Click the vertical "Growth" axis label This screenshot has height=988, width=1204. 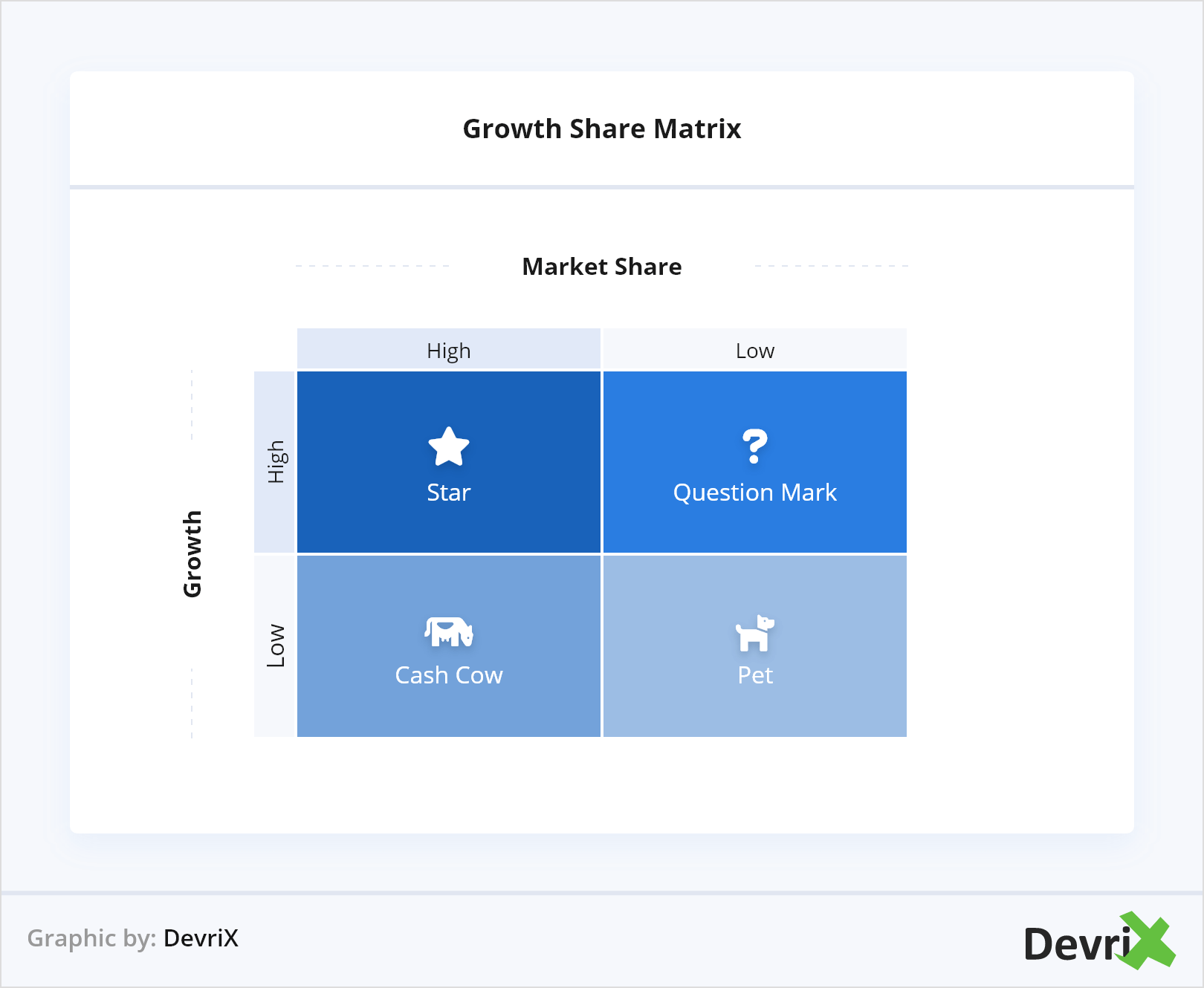pyautogui.click(x=193, y=553)
